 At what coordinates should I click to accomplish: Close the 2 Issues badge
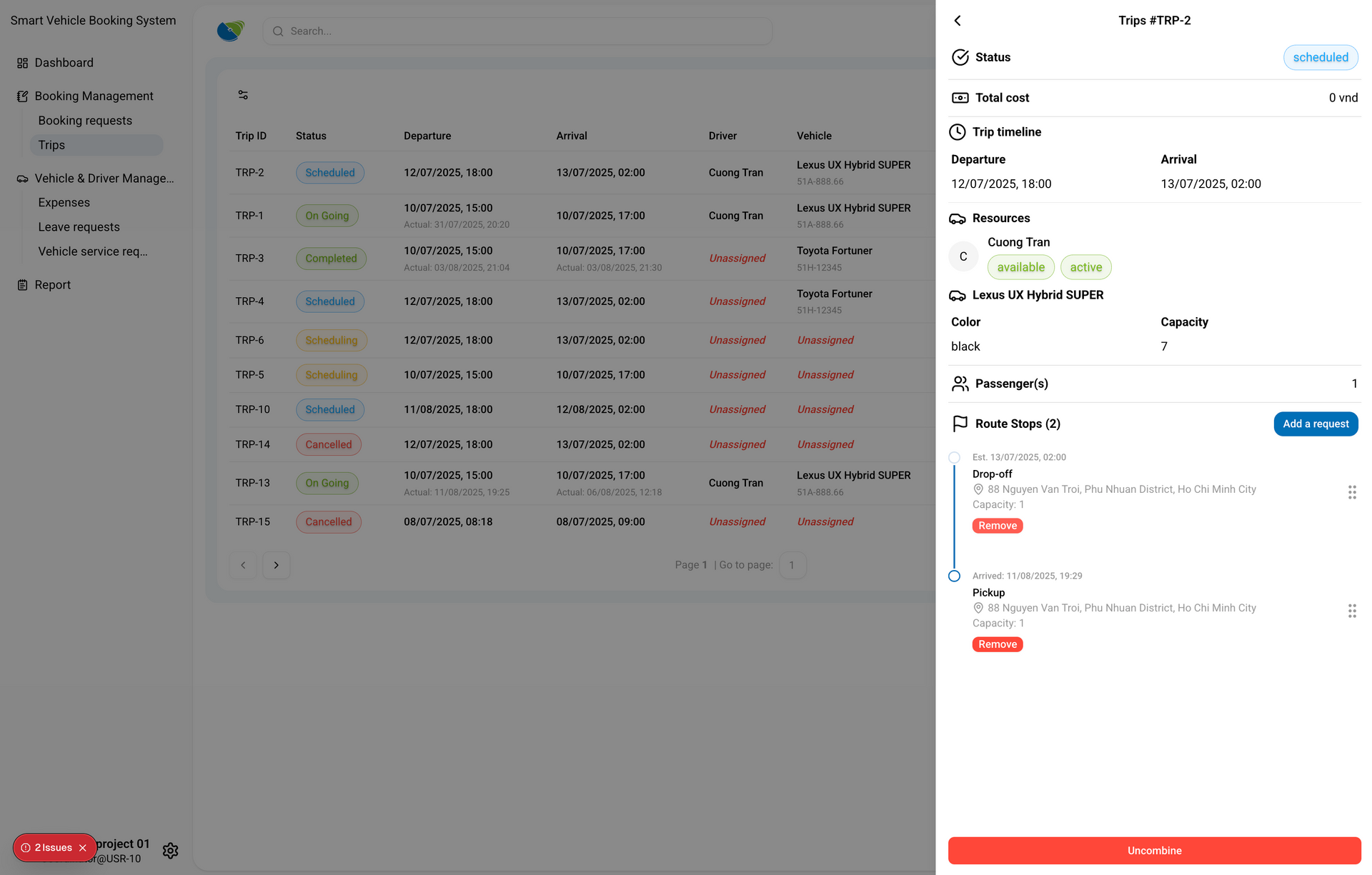pyautogui.click(x=83, y=848)
